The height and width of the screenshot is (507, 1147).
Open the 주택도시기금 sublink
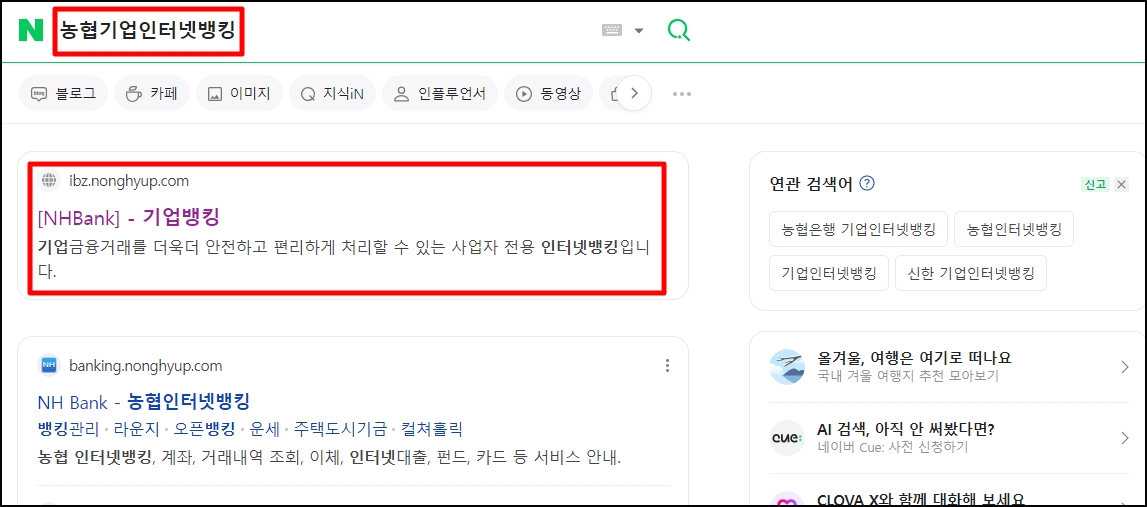[340, 429]
